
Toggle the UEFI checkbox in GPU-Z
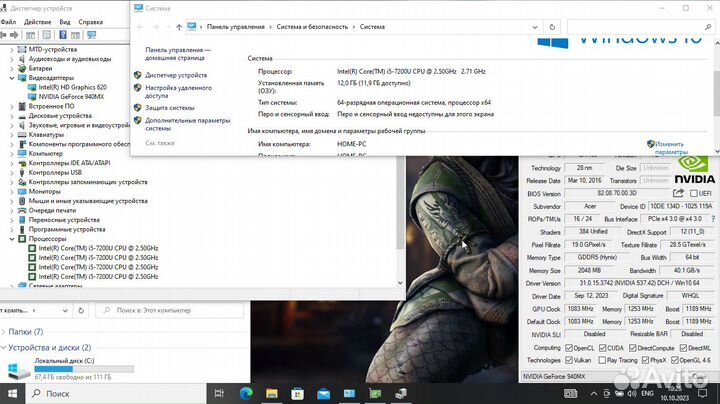click(693, 193)
